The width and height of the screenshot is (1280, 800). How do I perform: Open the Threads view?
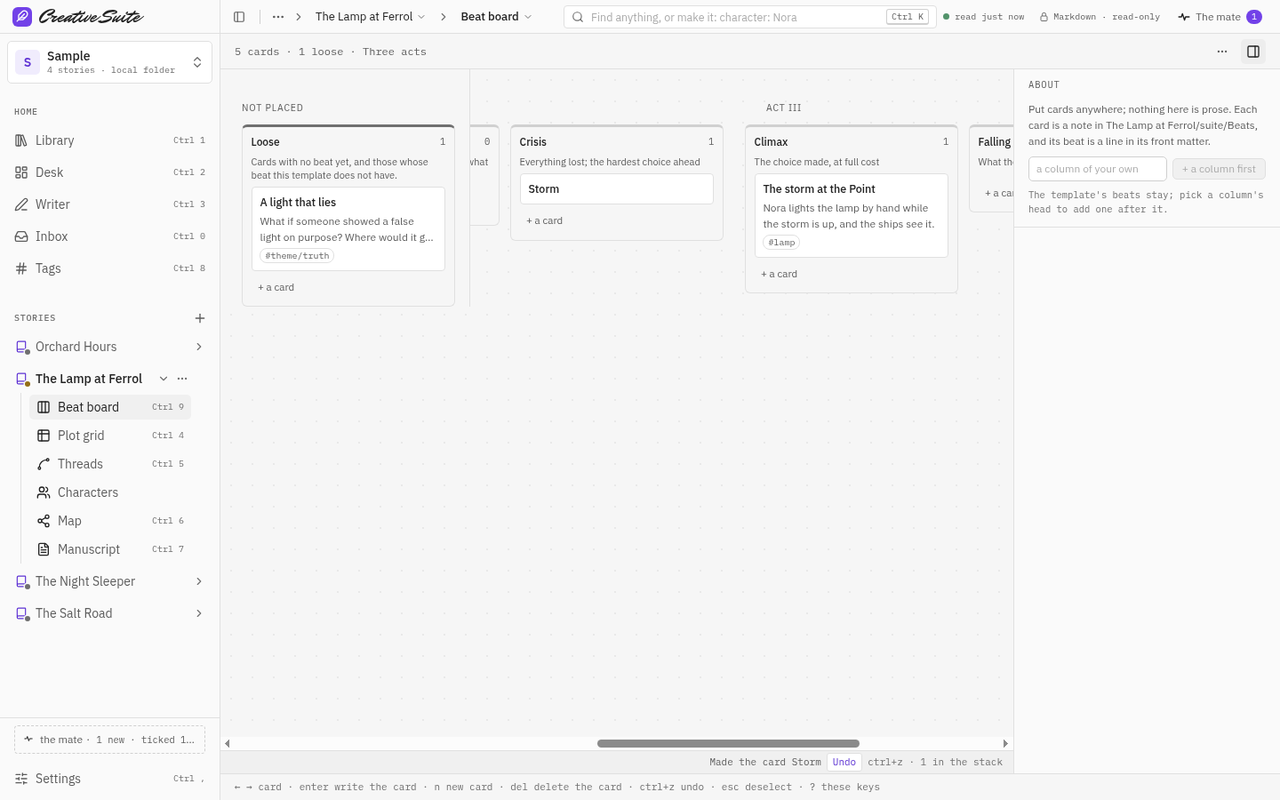coord(110,464)
